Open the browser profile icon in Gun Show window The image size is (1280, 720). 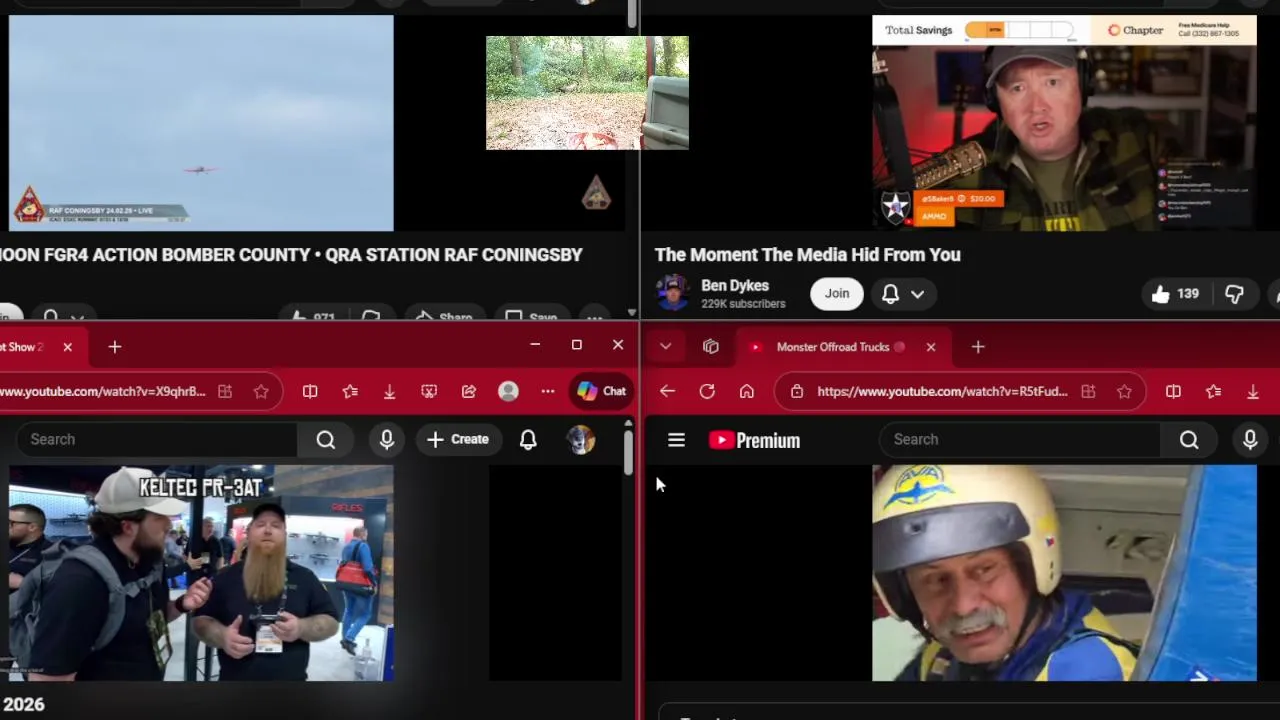[x=508, y=392]
